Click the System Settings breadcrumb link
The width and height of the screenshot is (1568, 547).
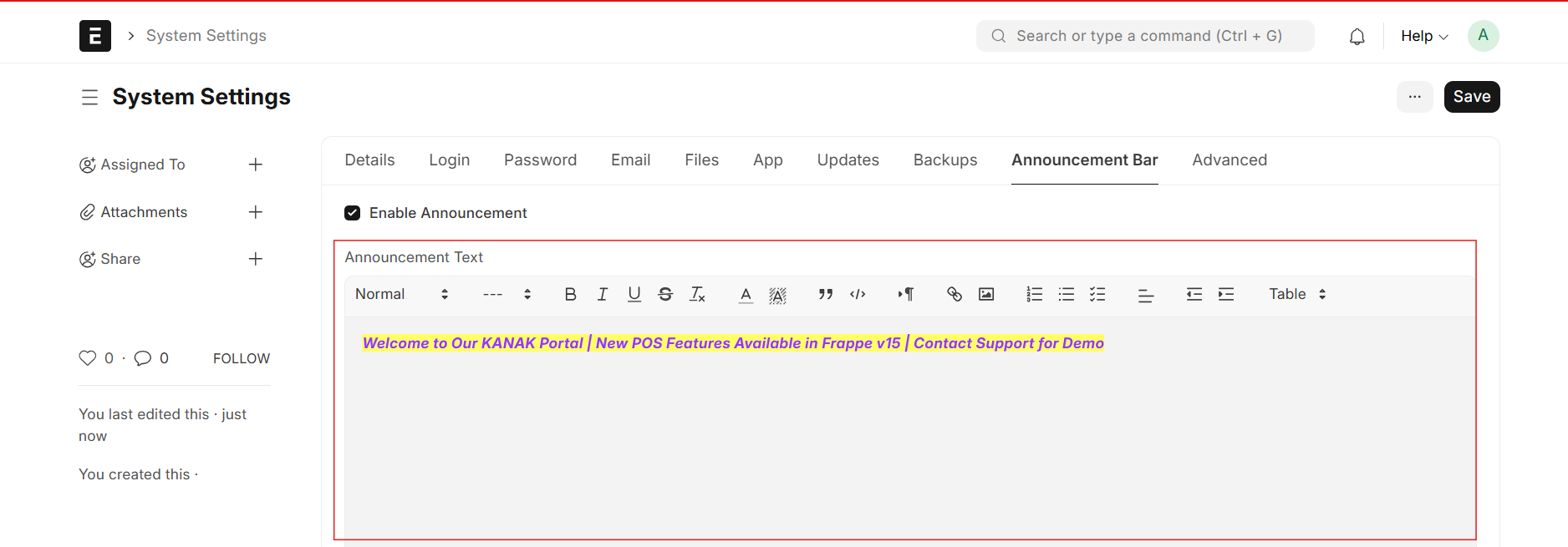[206, 36]
